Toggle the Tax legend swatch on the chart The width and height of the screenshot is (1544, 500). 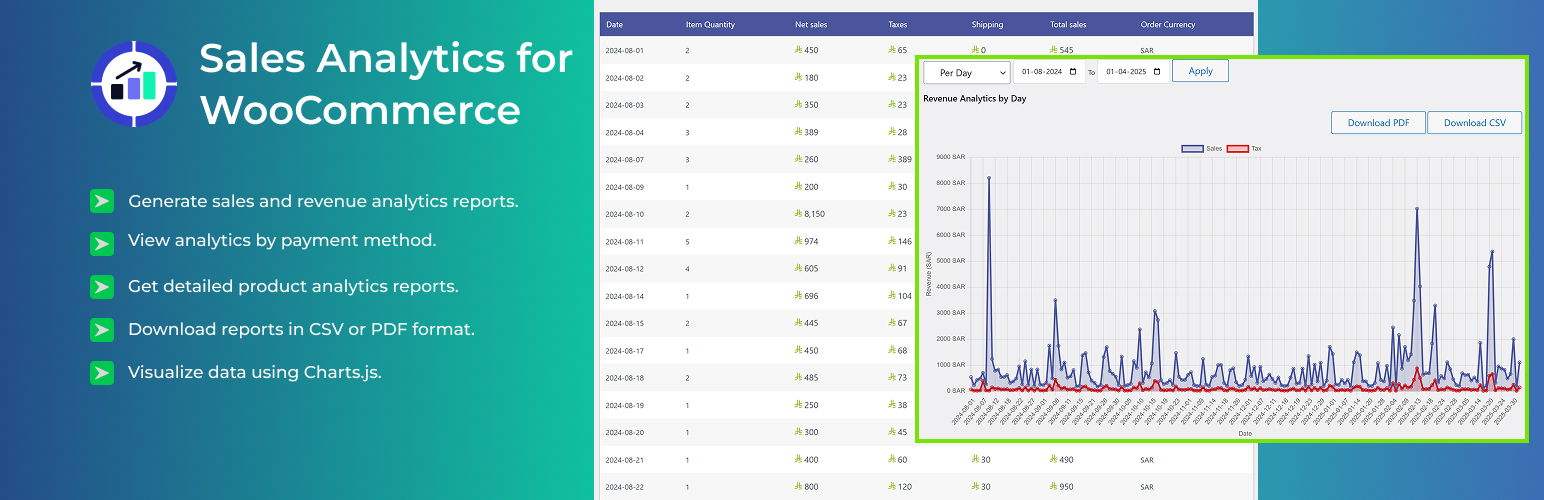(1236, 148)
